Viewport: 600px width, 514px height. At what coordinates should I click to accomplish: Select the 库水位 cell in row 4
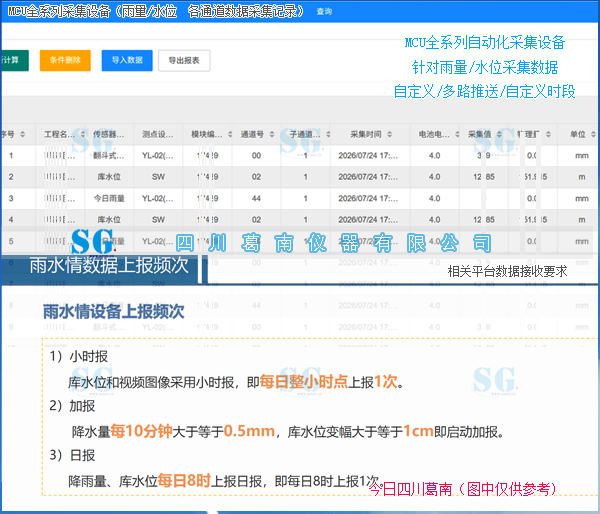[109, 220]
